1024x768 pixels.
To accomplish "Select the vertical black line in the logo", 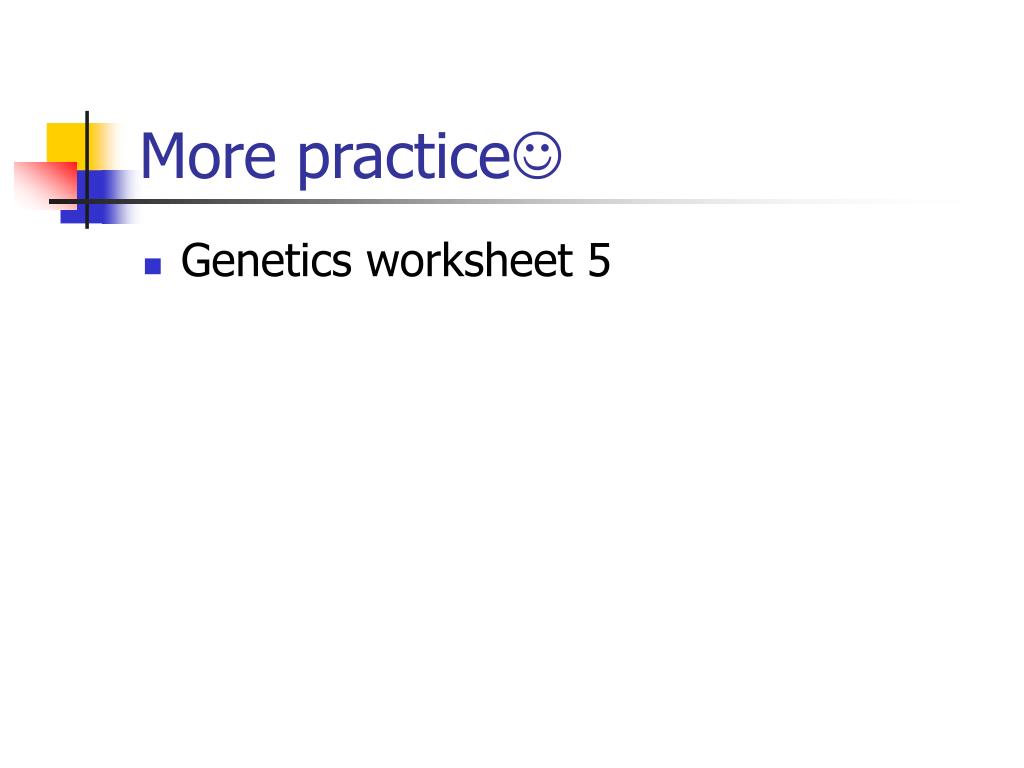I will tap(87, 170).
